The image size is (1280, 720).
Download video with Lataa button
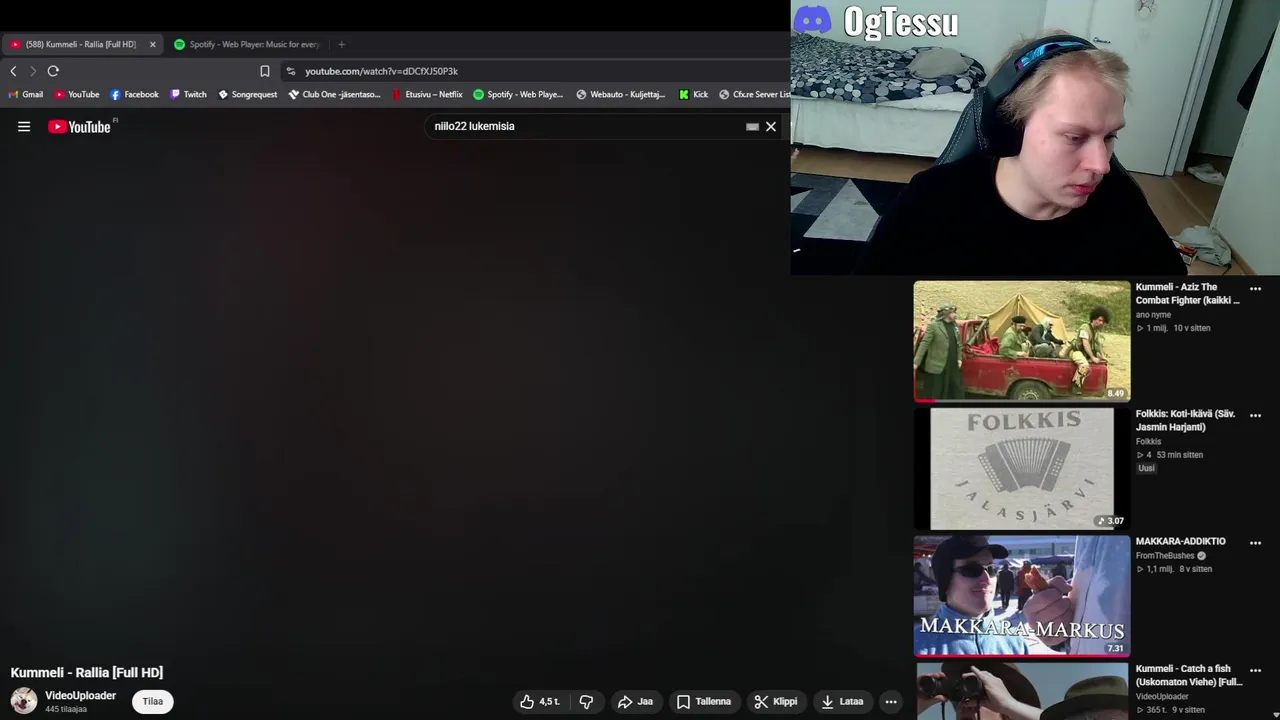[842, 702]
